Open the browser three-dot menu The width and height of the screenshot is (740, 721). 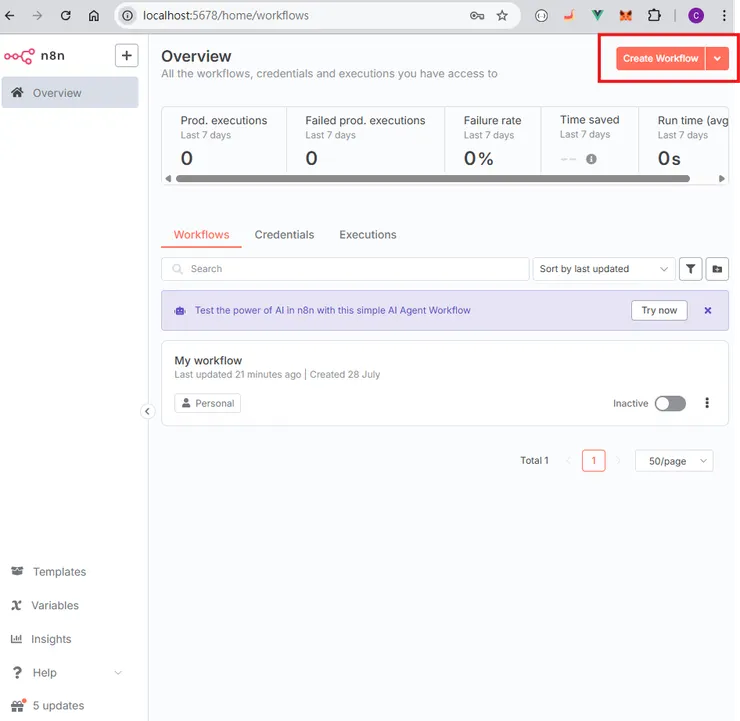tap(724, 16)
